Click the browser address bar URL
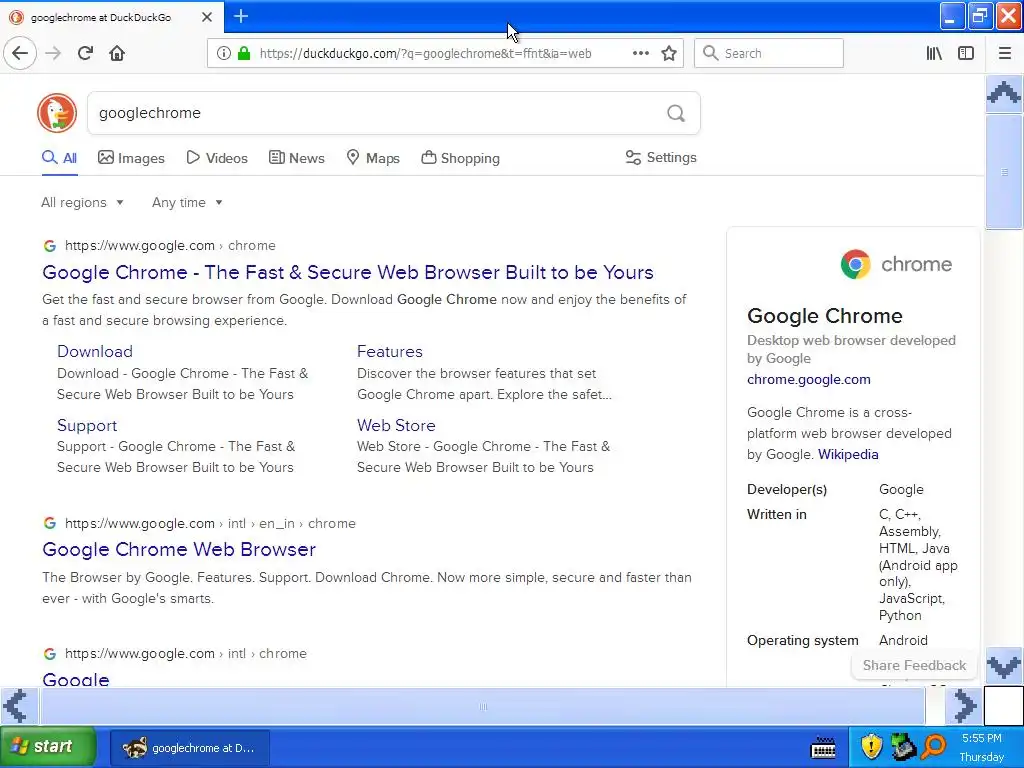This screenshot has width=1024, height=768. pyautogui.click(x=425, y=54)
